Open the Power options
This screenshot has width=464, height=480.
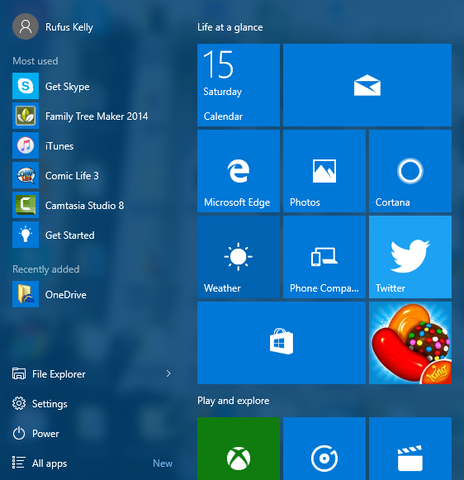(x=36, y=433)
